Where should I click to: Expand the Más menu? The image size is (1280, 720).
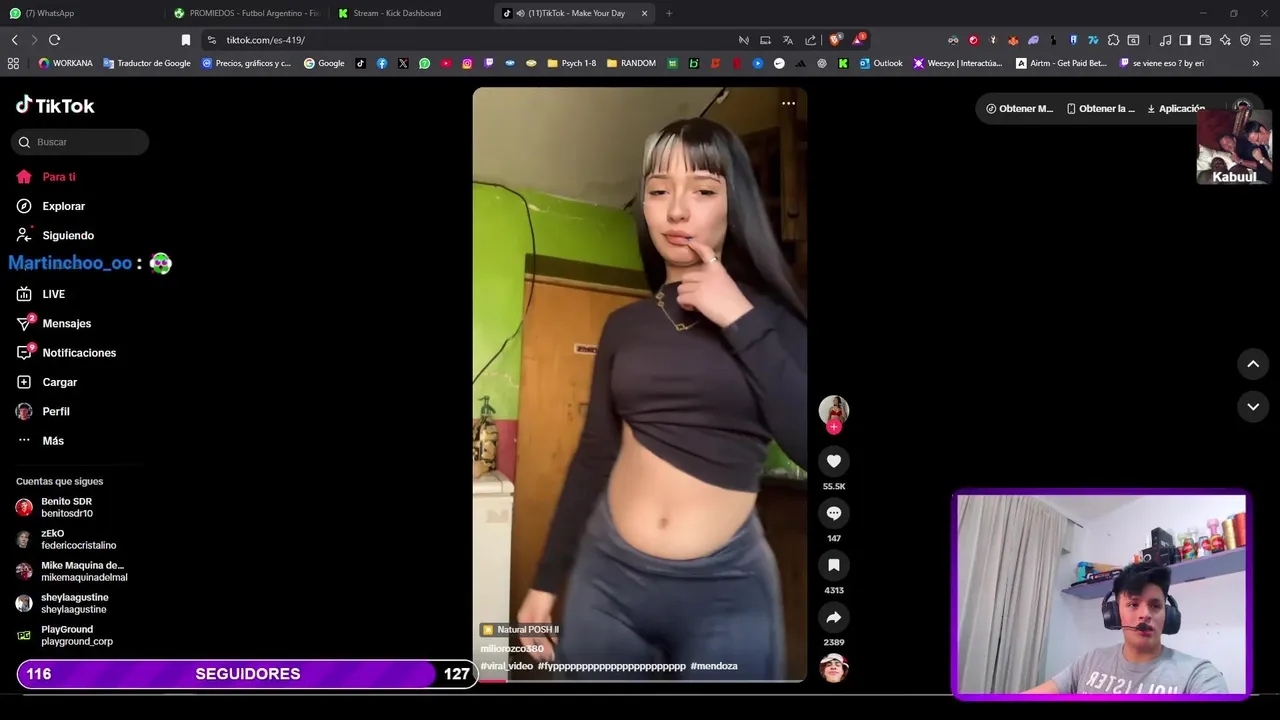(x=40, y=440)
